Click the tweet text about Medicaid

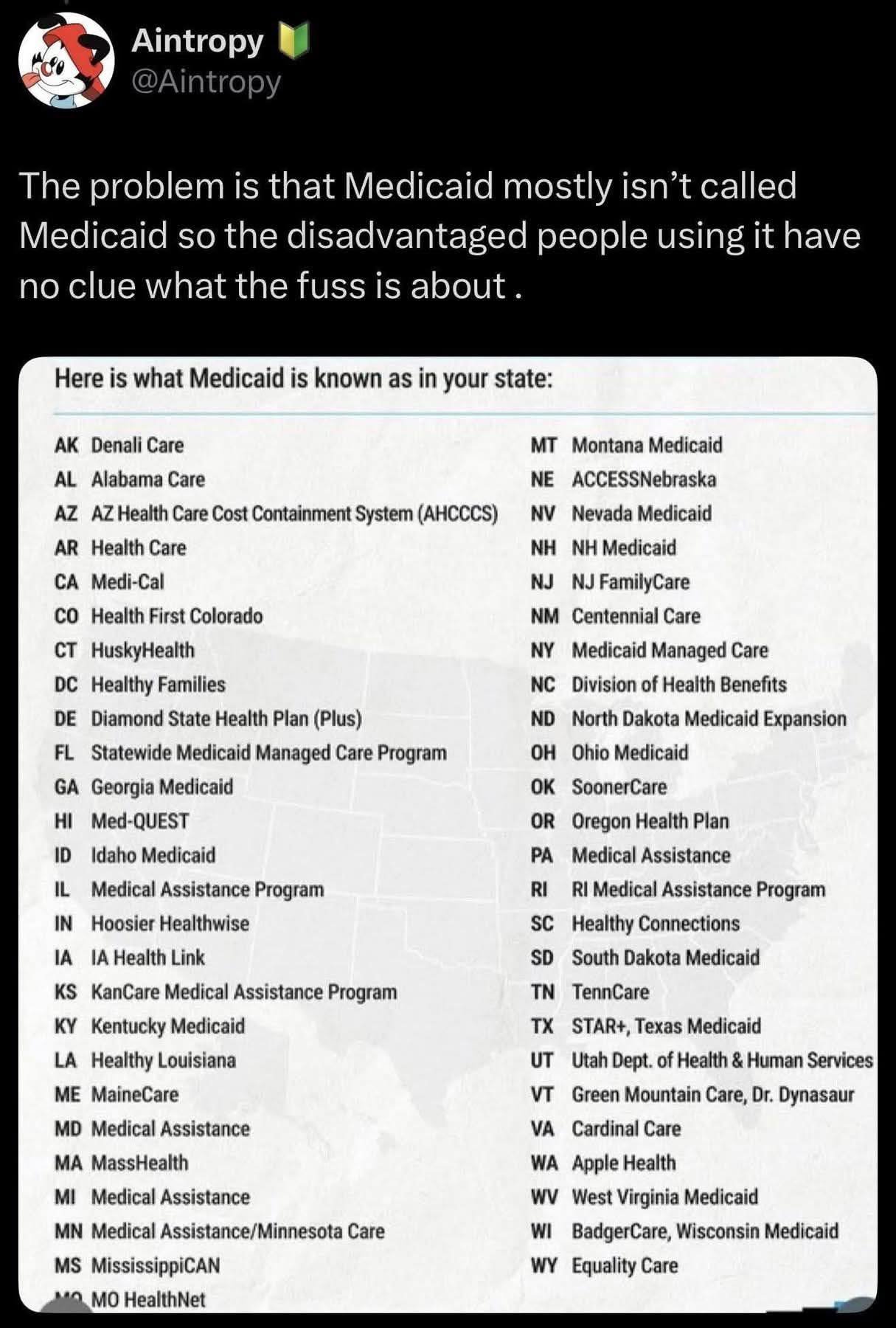click(x=440, y=235)
